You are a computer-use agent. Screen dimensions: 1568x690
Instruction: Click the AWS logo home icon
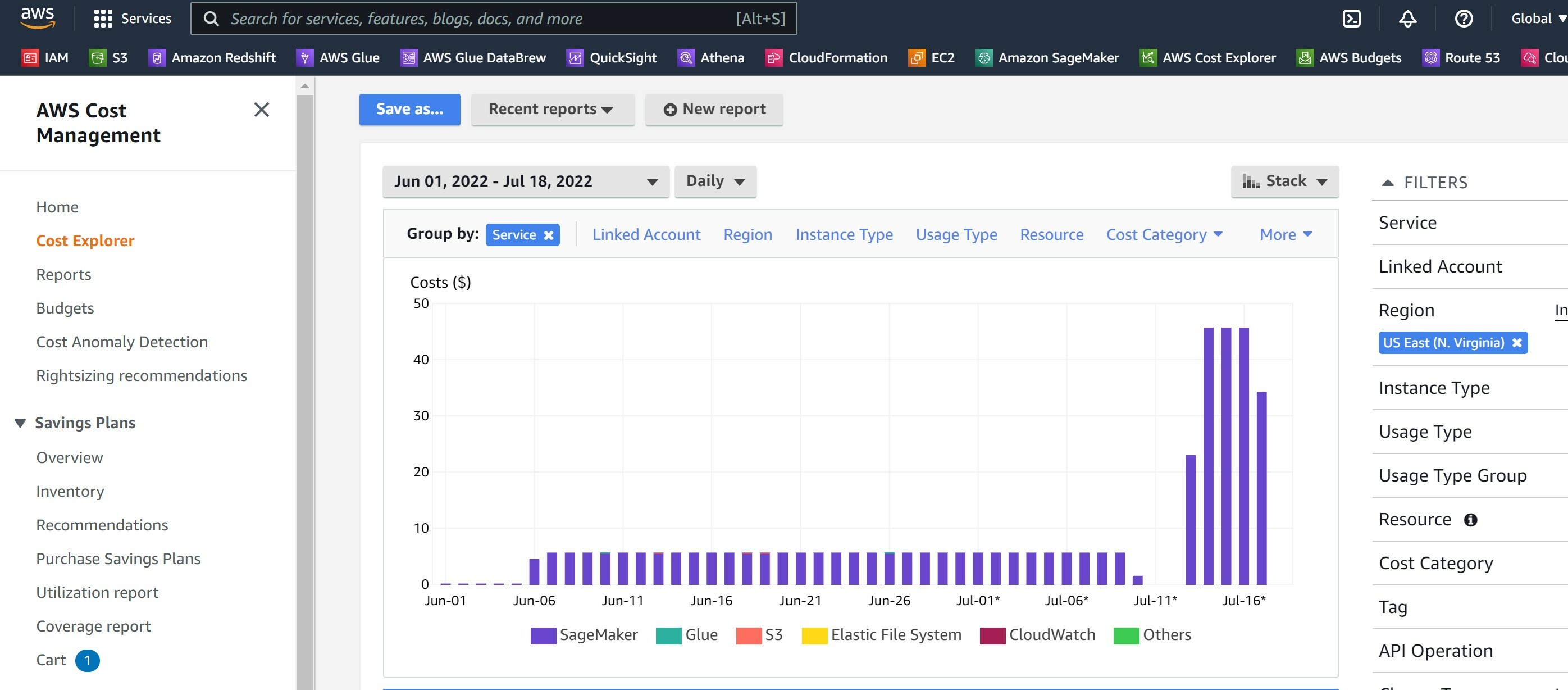(x=38, y=17)
